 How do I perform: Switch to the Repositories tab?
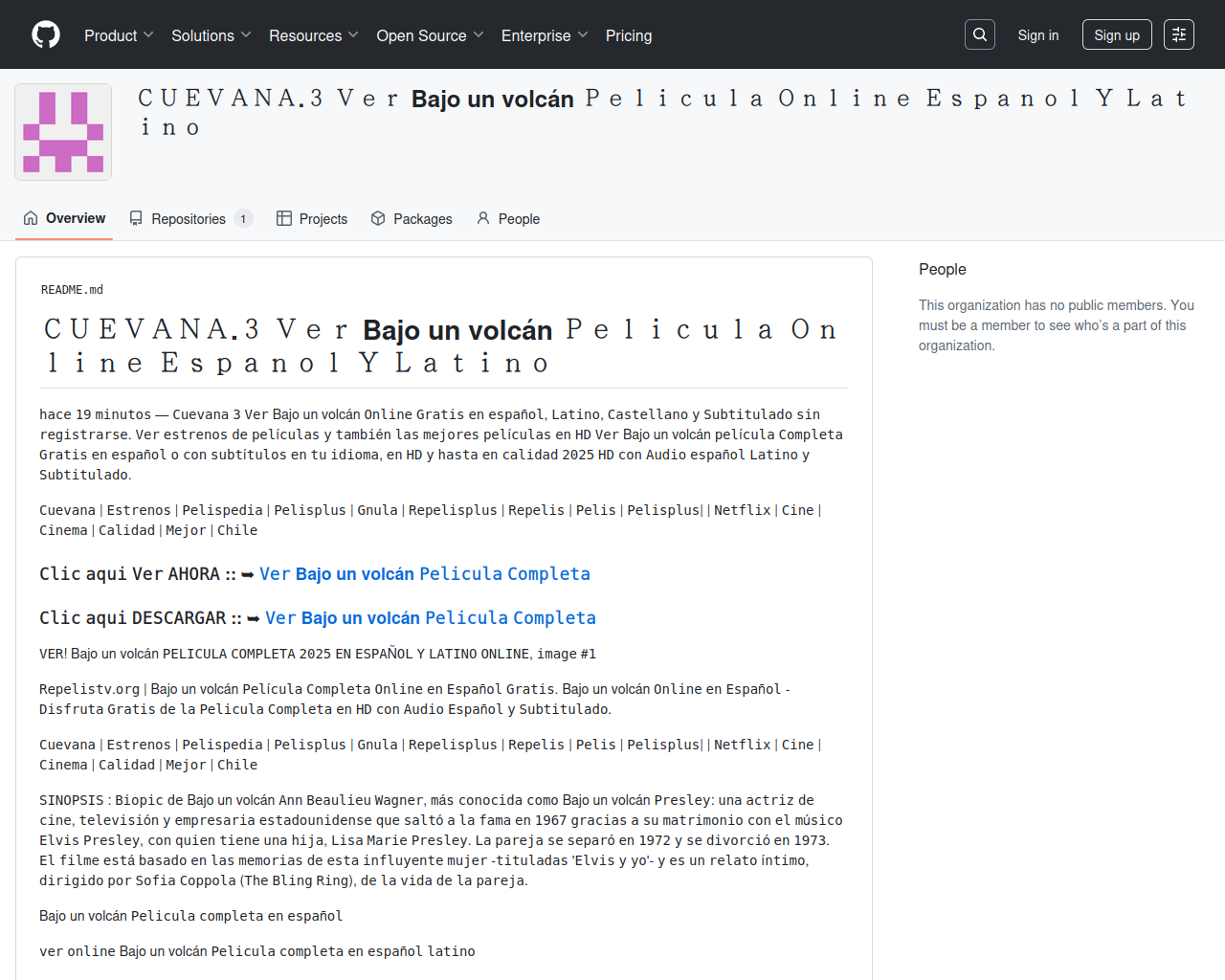point(190,218)
